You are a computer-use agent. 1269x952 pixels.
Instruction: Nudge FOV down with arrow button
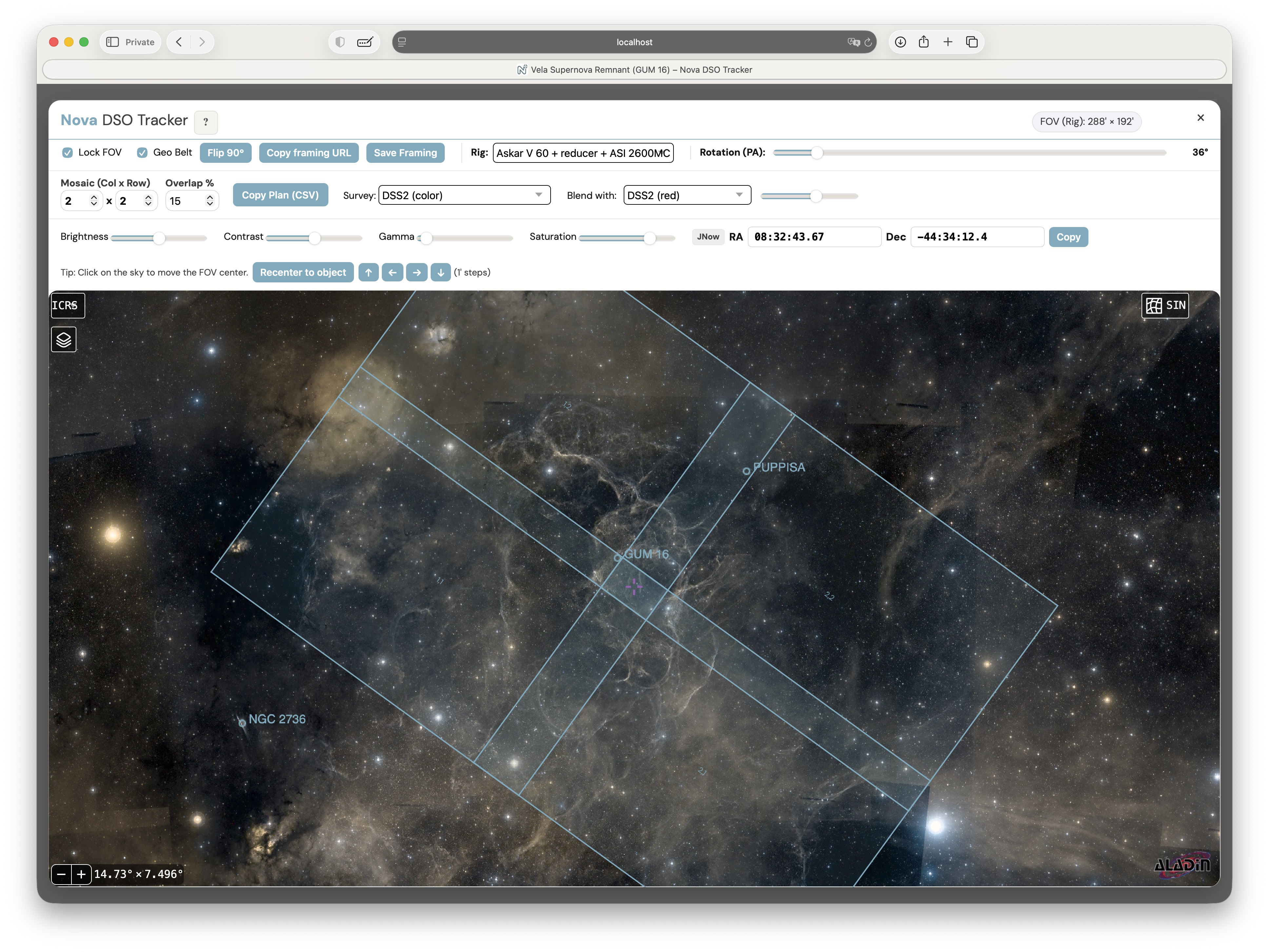(440, 273)
